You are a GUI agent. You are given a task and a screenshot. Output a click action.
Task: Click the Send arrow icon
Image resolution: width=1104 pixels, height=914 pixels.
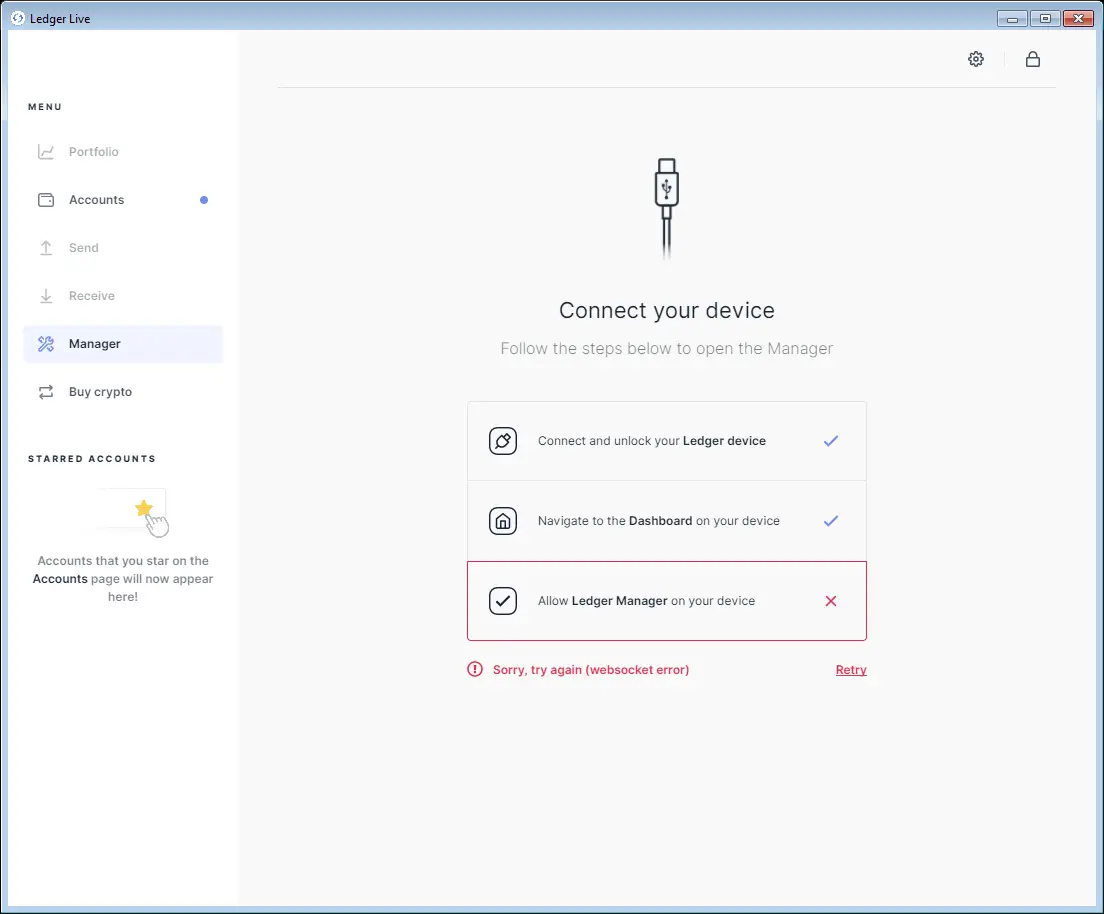[46, 248]
